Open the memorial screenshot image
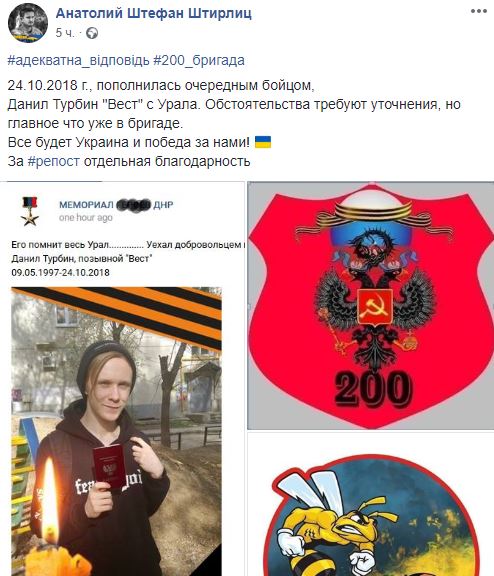 click(x=122, y=379)
